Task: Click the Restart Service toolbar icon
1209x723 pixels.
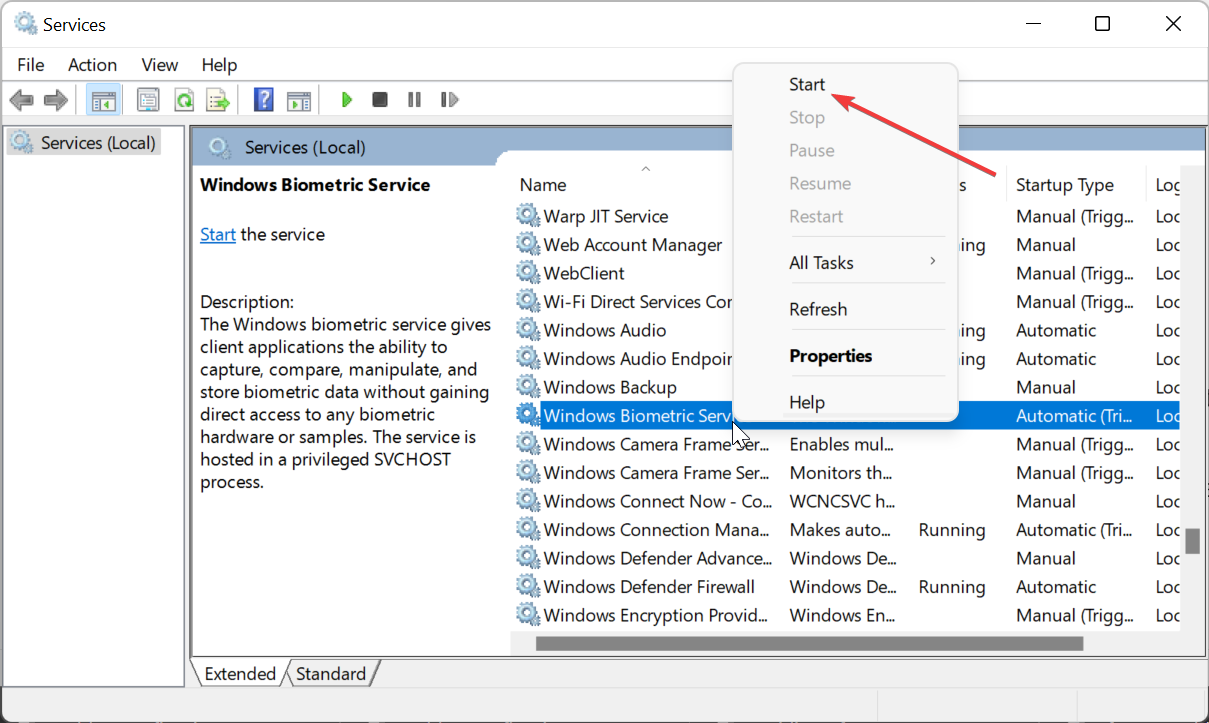Action: pos(450,100)
